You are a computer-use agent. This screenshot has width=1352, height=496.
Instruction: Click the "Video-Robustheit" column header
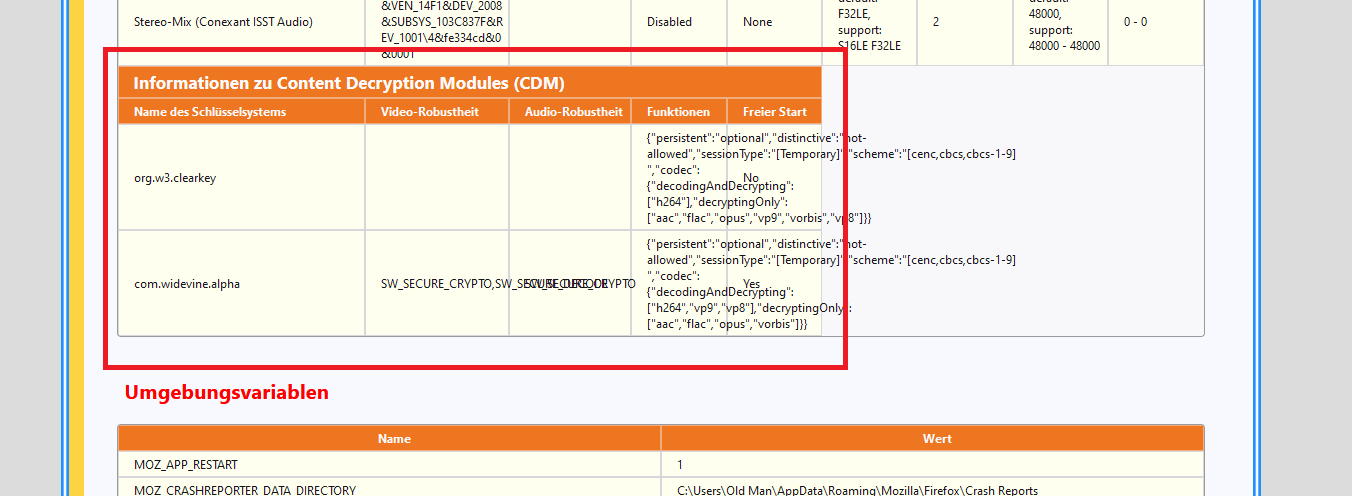click(430, 112)
